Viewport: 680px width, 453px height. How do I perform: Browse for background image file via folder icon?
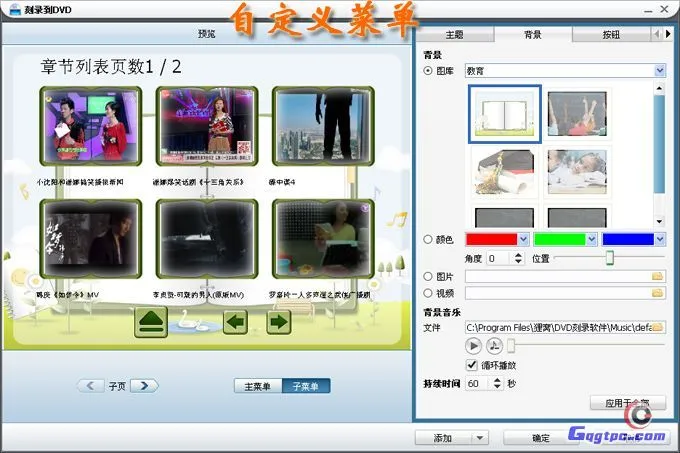point(657,275)
